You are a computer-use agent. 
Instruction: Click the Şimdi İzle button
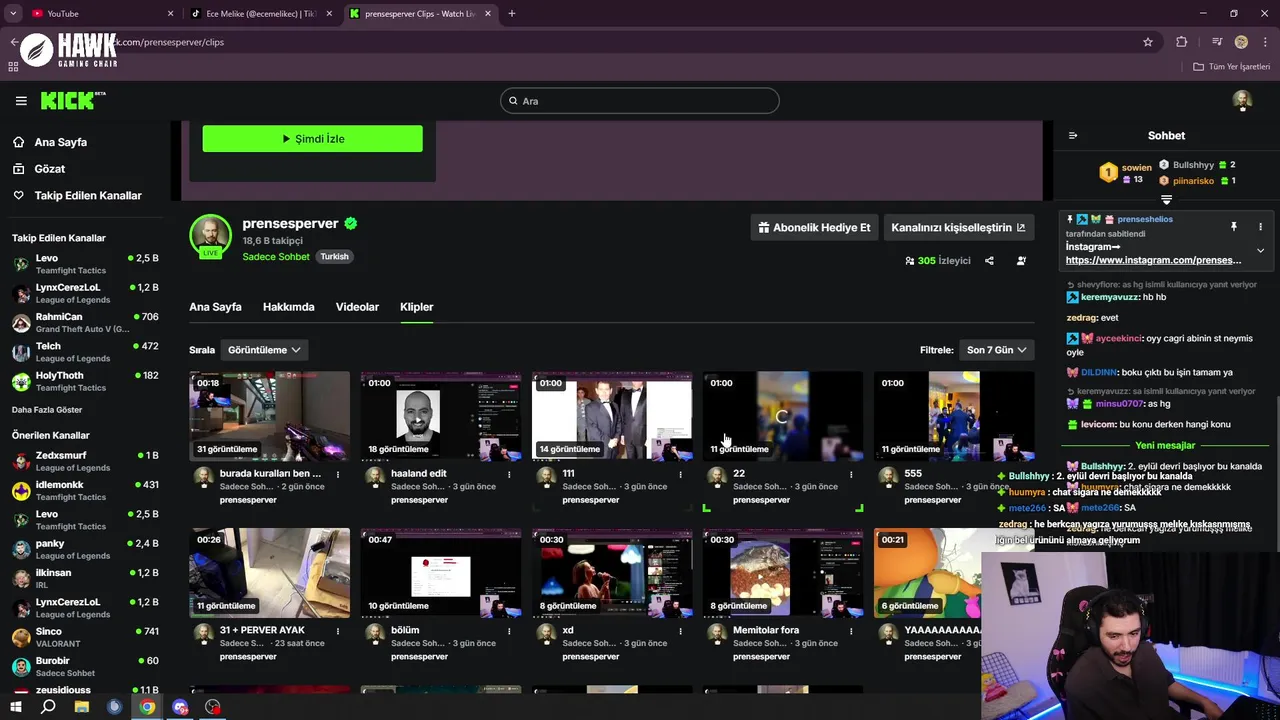312,139
